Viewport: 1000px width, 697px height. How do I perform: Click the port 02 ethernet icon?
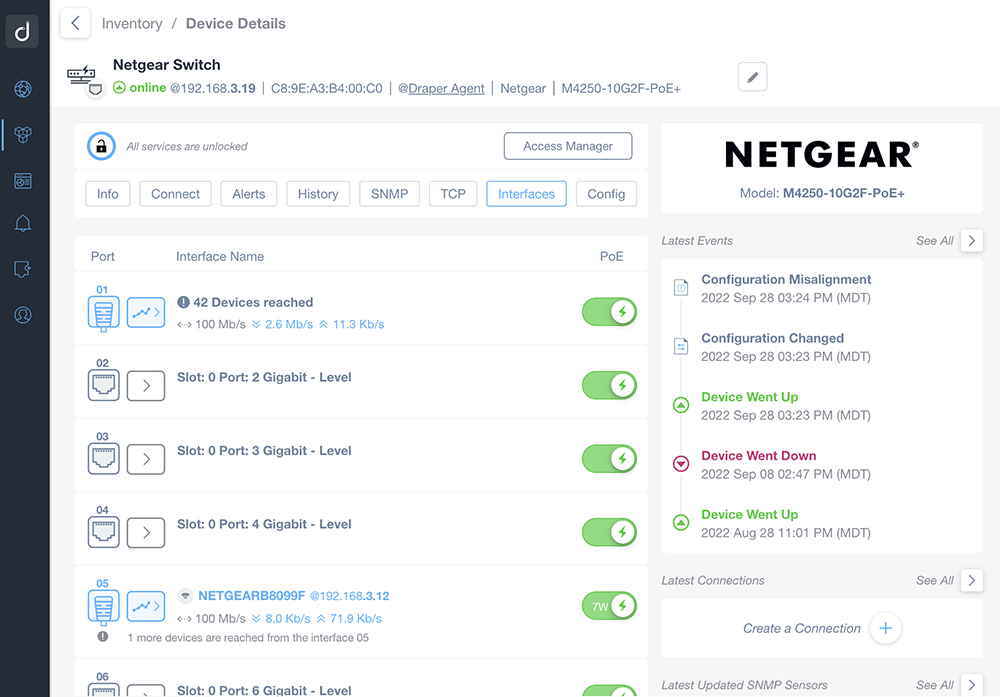(103, 385)
